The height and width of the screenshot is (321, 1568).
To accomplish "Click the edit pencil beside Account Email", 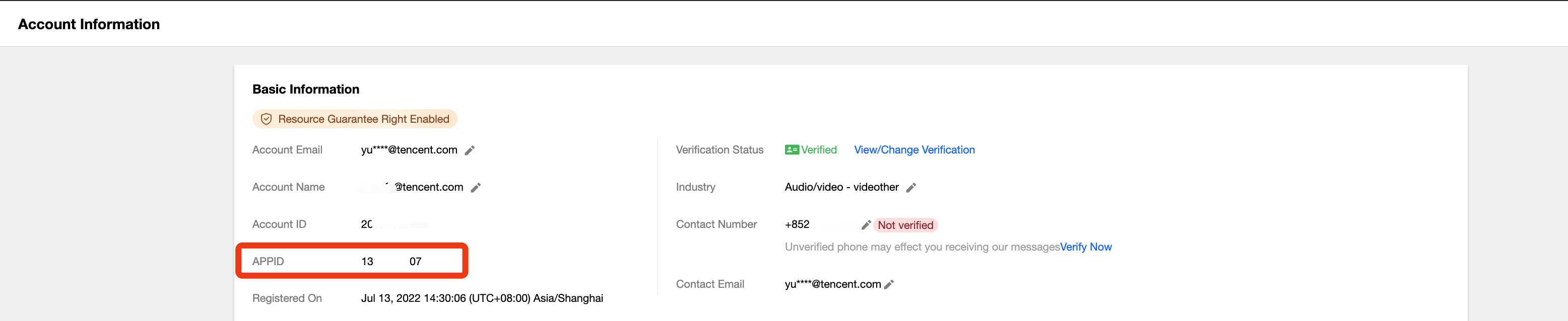I will (469, 150).
